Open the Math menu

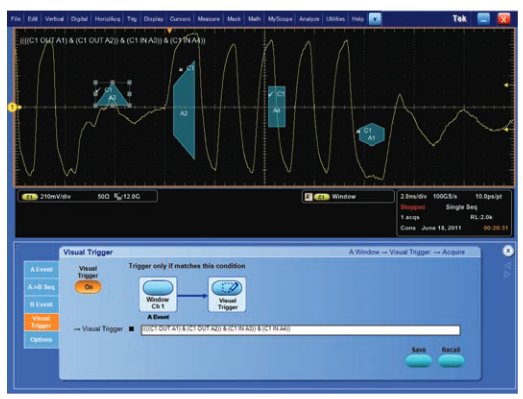pos(254,19)
